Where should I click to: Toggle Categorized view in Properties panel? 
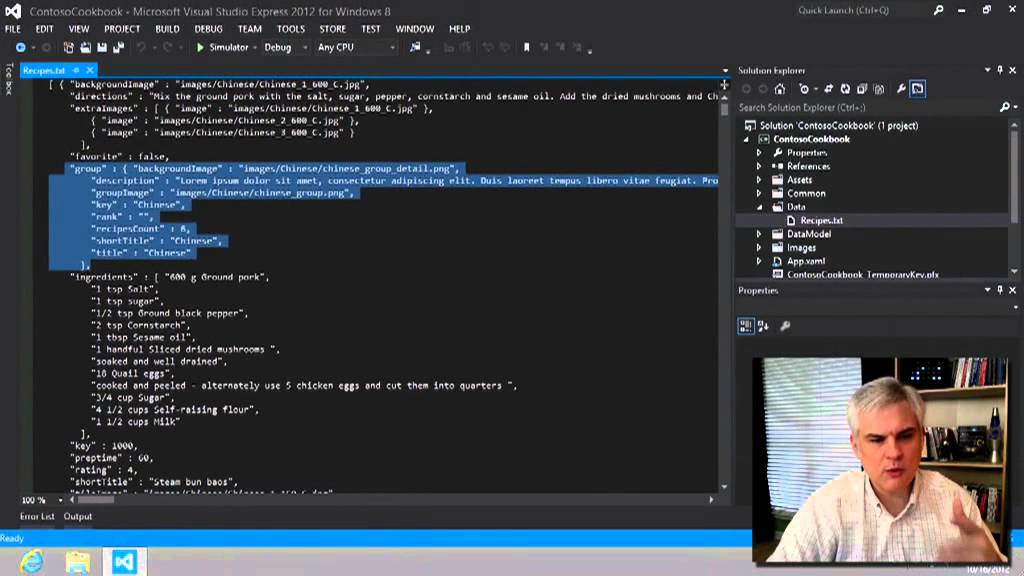point(746,326)
